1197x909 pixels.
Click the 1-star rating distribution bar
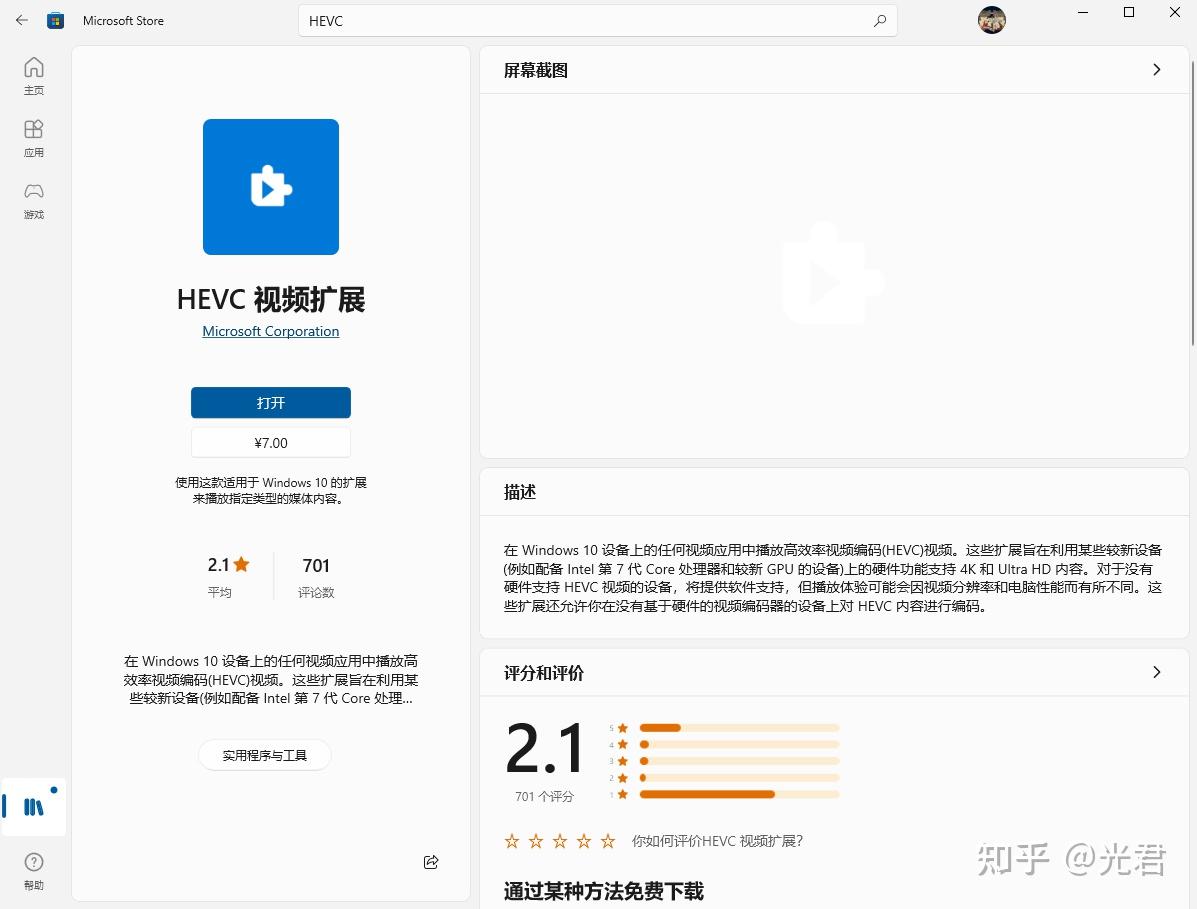tap(740, 794)
